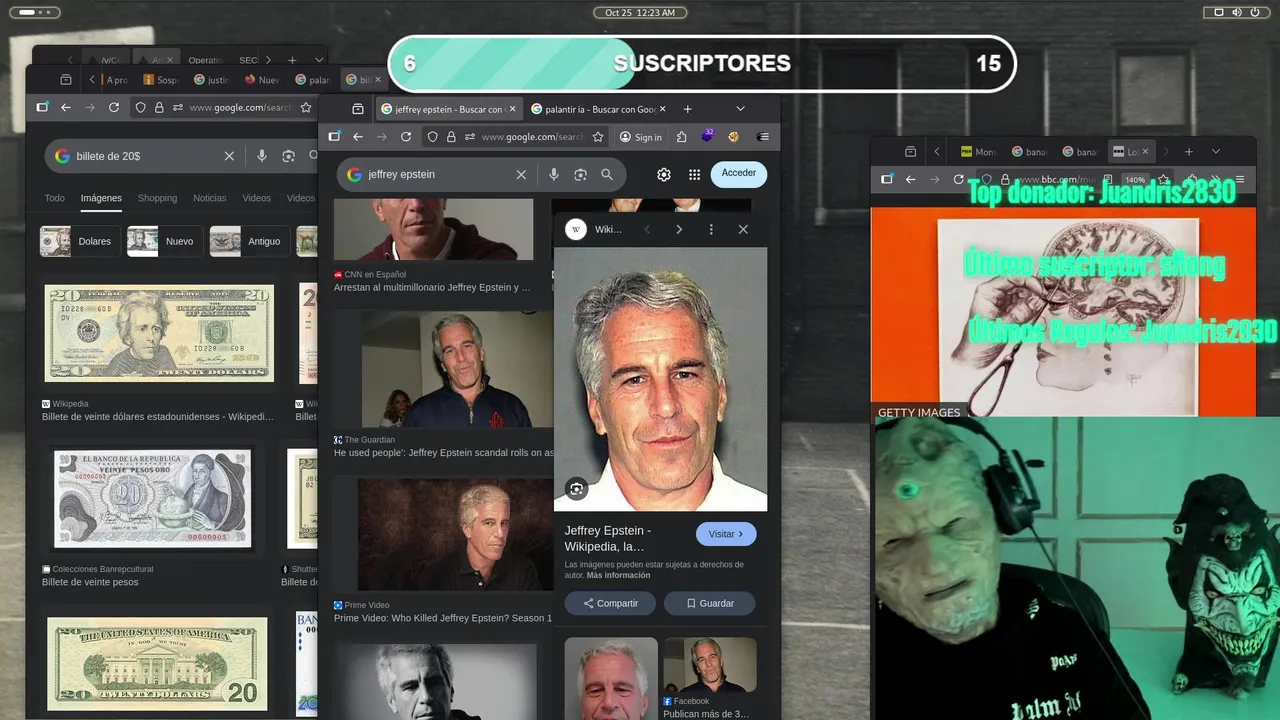Click the Acceder button

point(739,174)
